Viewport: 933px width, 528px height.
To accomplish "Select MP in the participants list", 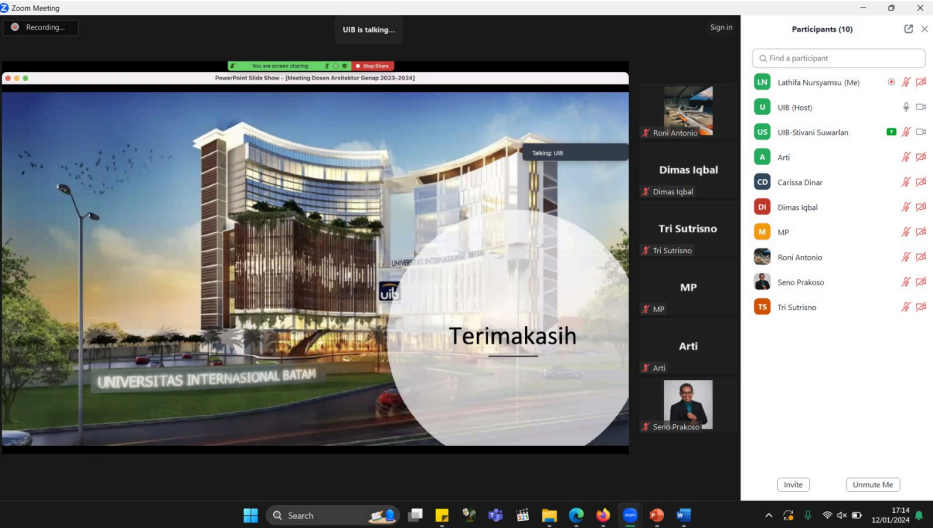I will click(838, 232).
